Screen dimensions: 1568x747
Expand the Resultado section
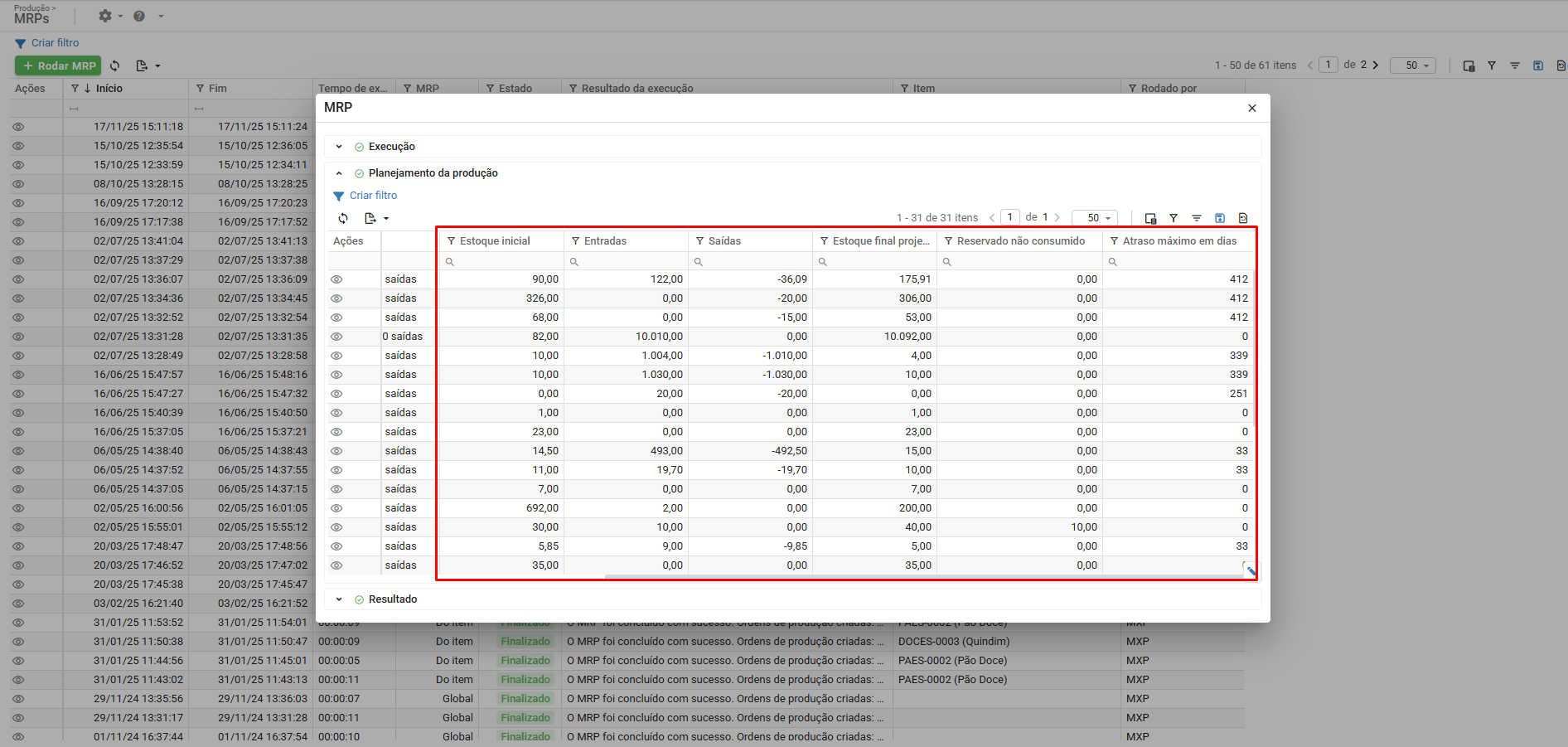(x=339, y=599)
